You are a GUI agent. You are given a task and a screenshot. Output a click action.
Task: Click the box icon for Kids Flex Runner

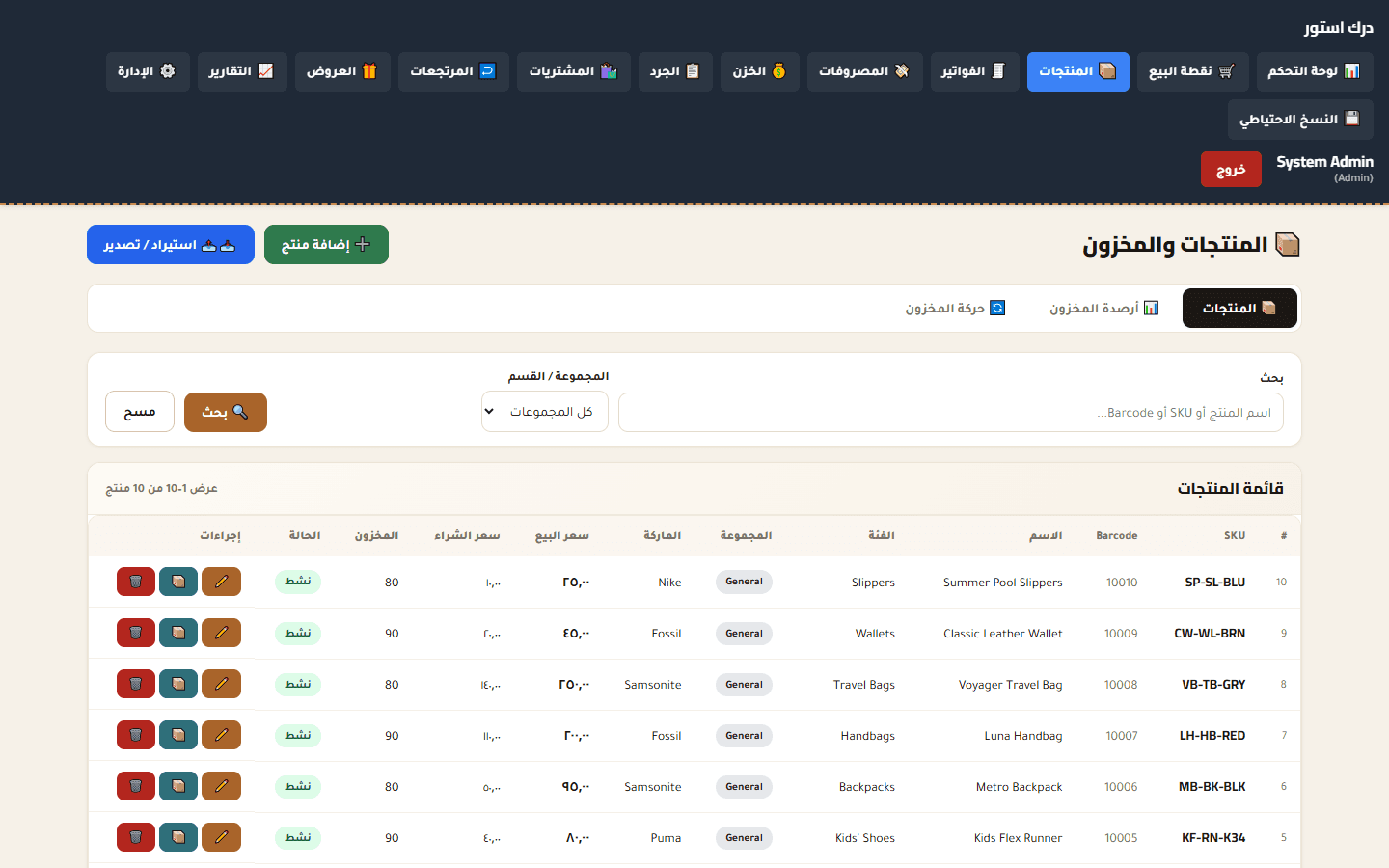click(178, 837)
